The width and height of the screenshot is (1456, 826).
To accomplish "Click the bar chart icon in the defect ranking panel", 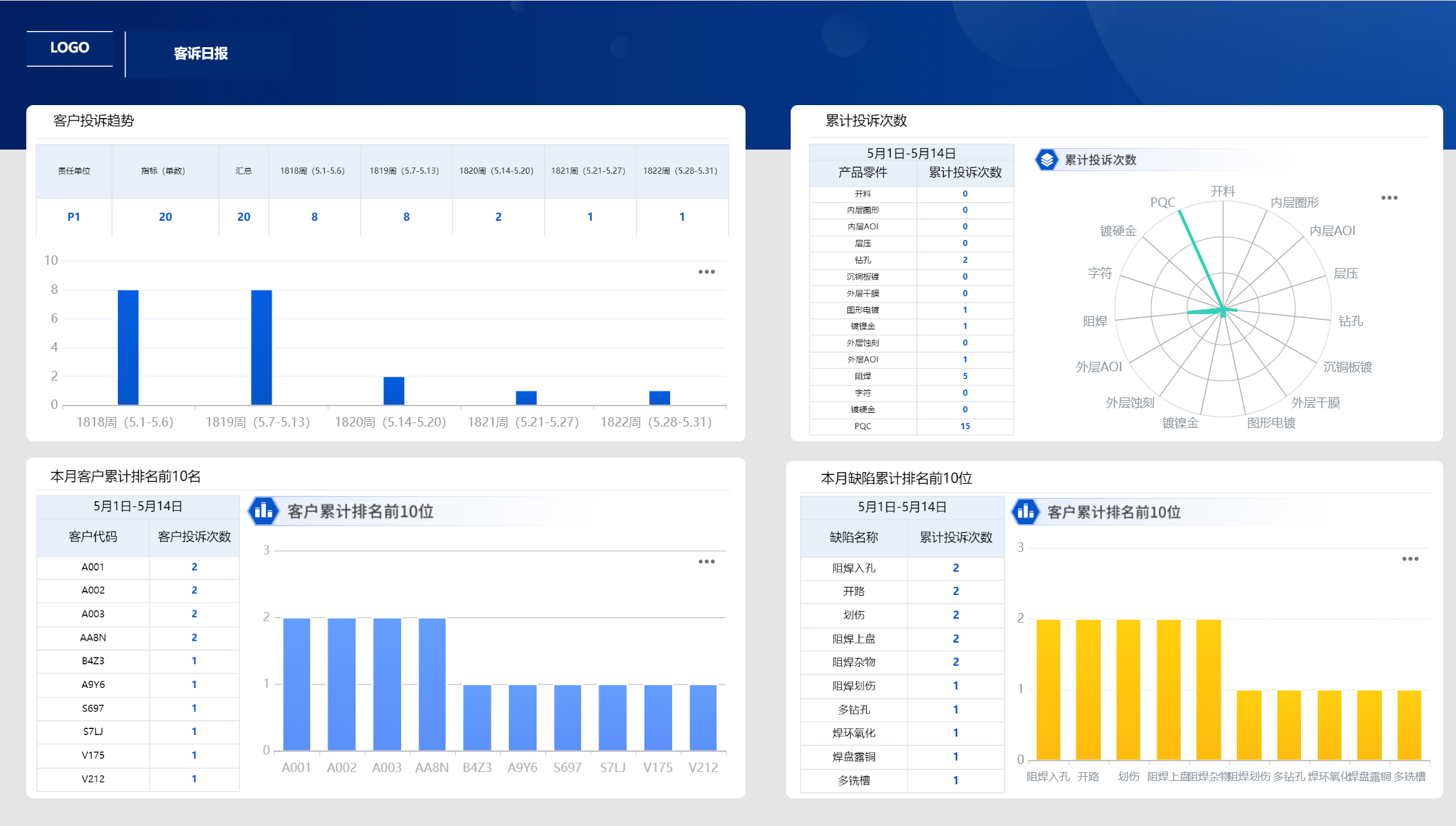I will pos(1026,512).
